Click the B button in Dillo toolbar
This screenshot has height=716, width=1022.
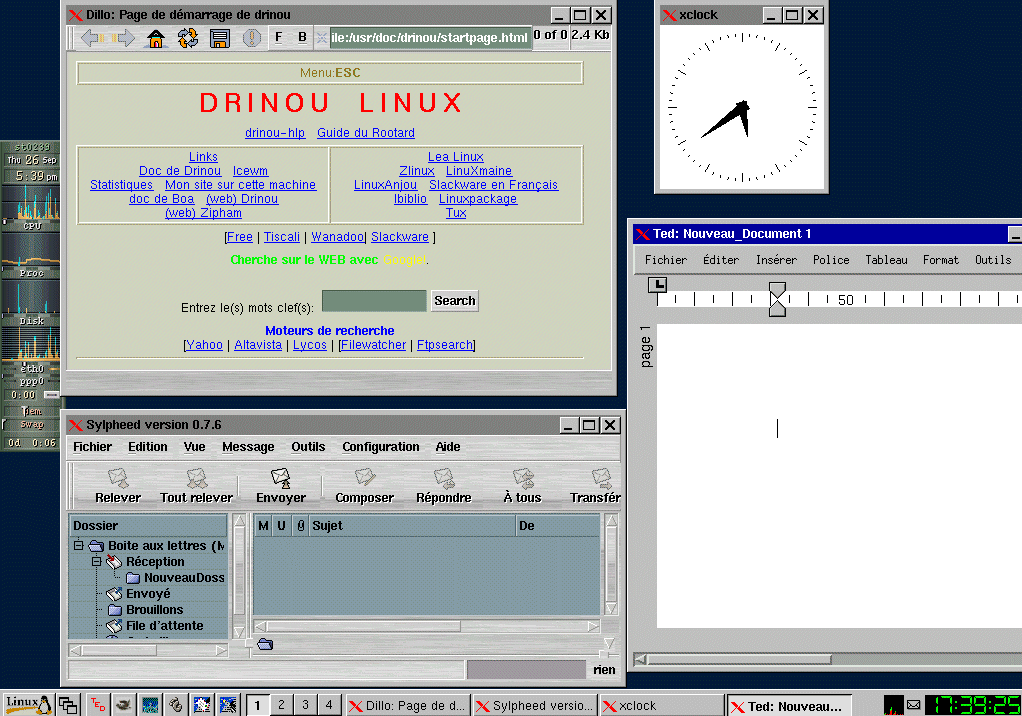(x=302, y=37)
